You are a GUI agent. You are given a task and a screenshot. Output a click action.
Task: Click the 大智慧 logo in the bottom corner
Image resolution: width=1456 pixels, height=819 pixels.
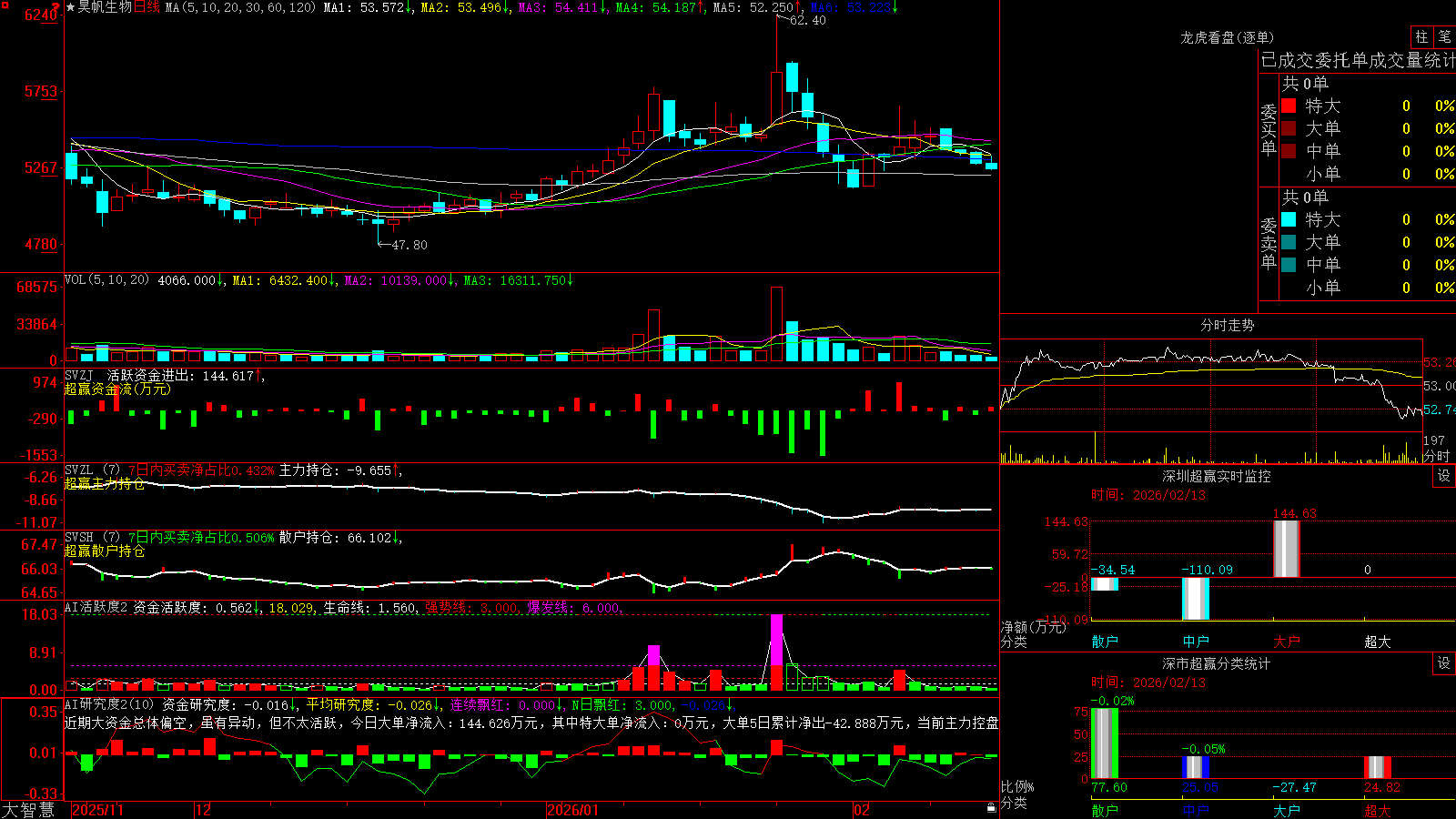click(28, 810)
